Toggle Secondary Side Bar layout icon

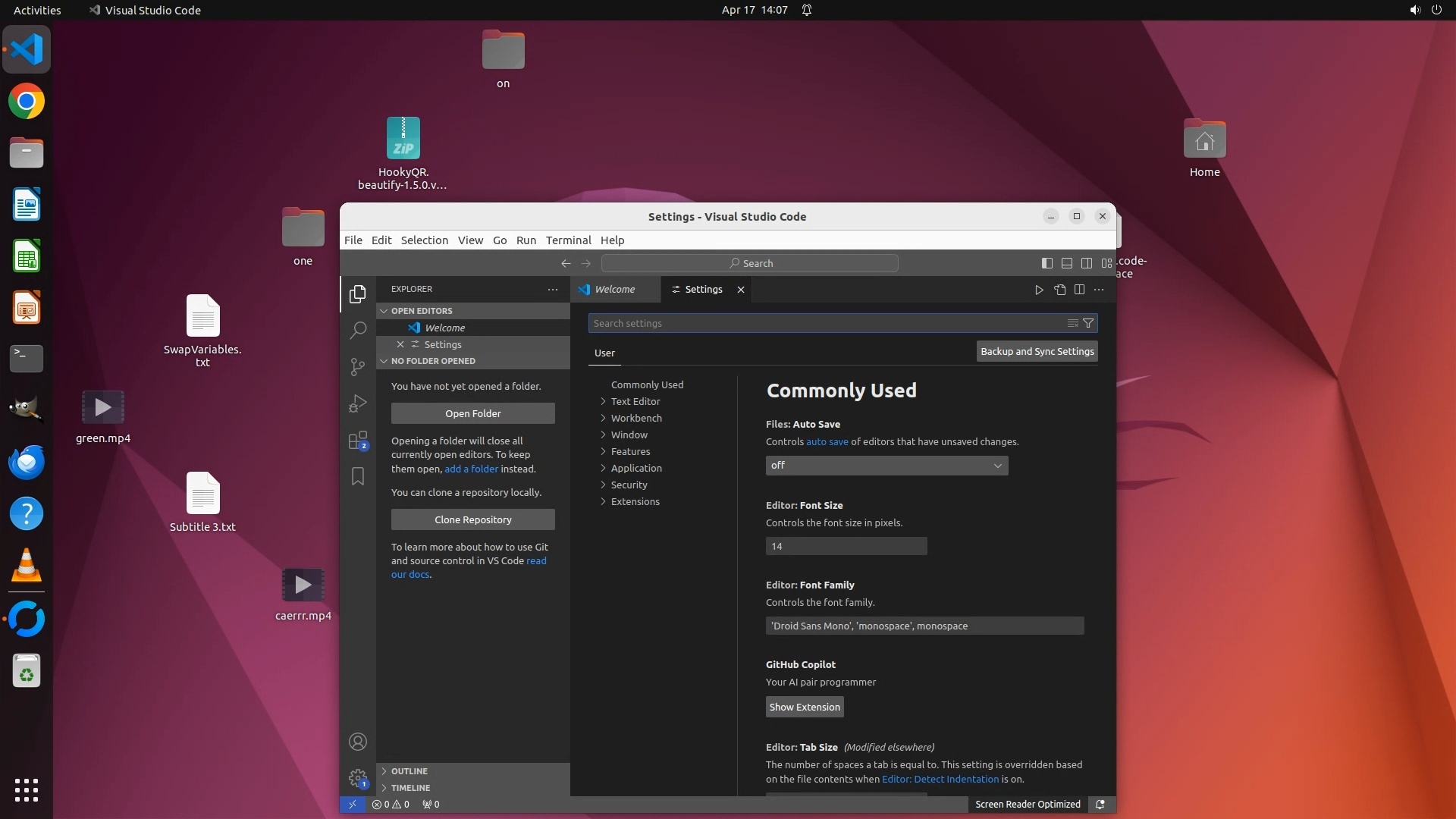coord(1086,263)
